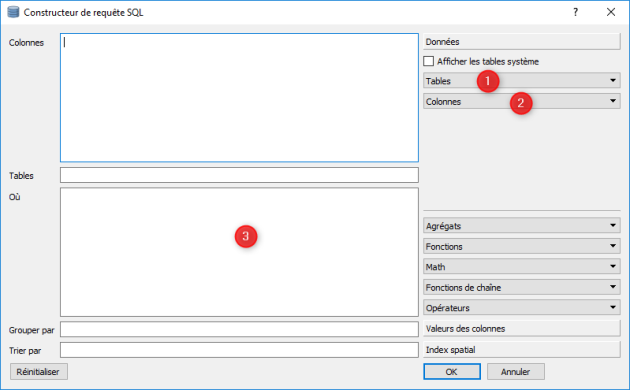Click the Données button
The height and width of the screenshot is (390, 630).
[x=522, y=41]
